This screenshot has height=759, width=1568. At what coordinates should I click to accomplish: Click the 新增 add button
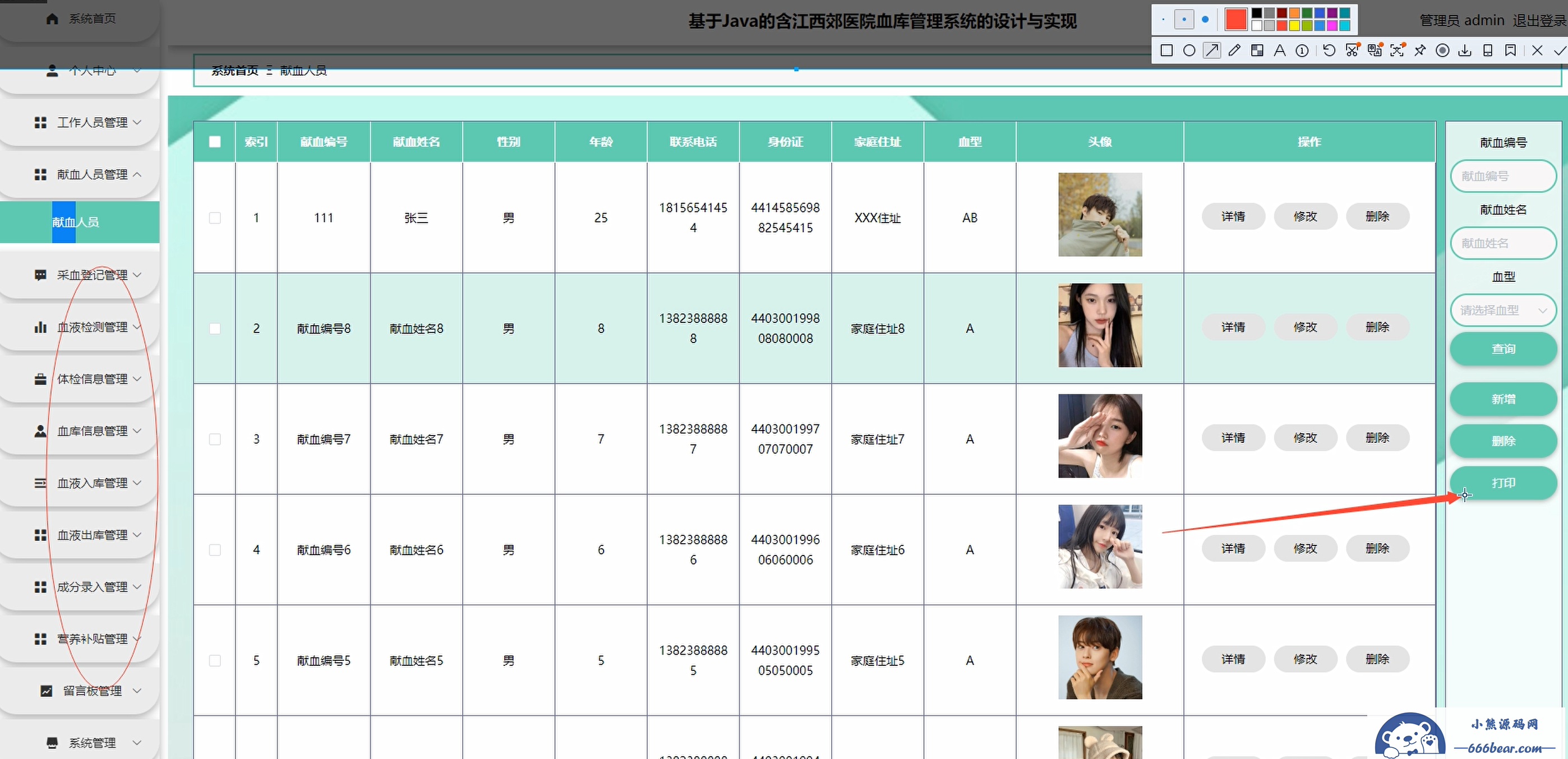(x=1504, y=399)
